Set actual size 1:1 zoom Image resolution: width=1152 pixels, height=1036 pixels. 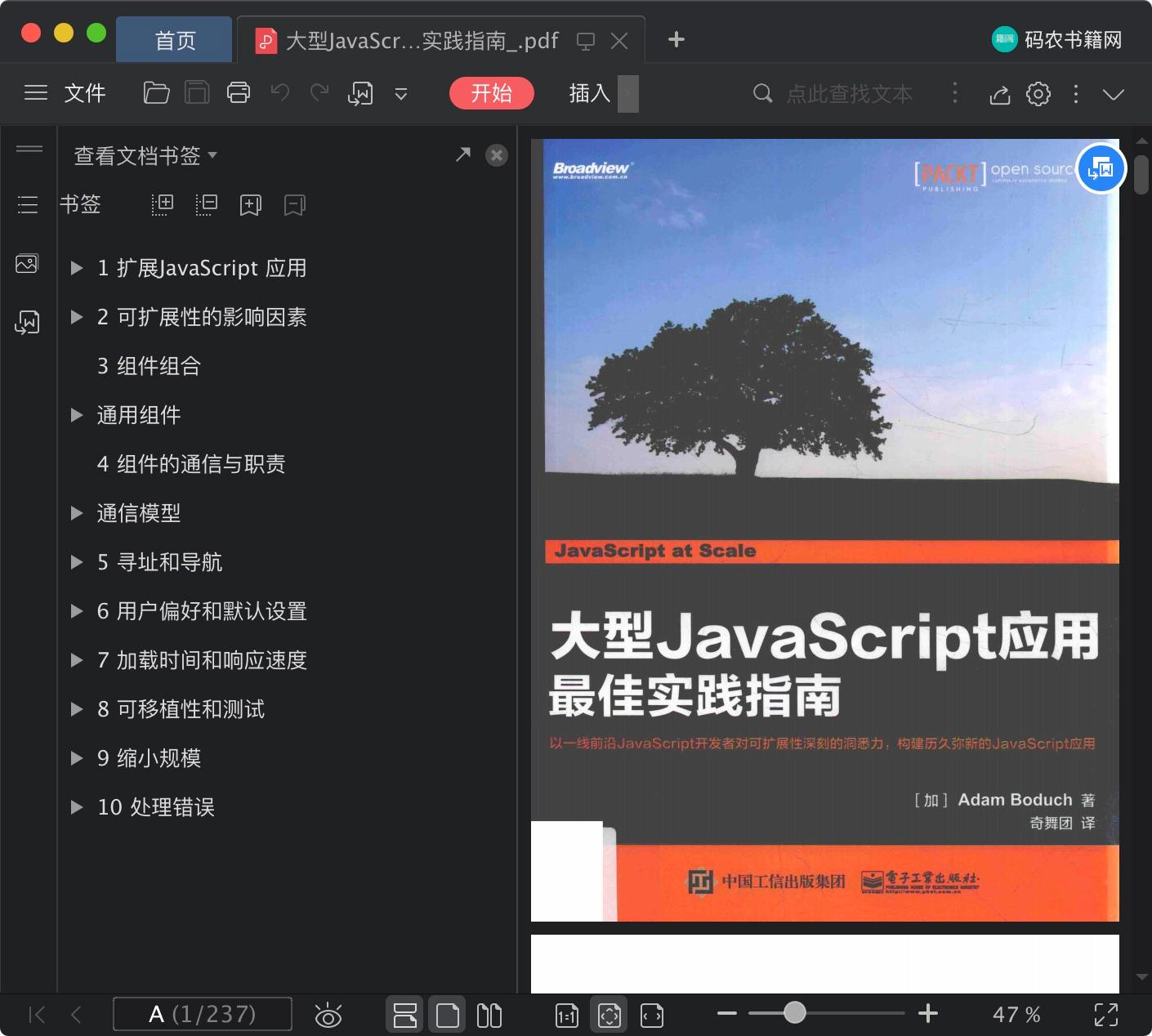(567, 1016)
